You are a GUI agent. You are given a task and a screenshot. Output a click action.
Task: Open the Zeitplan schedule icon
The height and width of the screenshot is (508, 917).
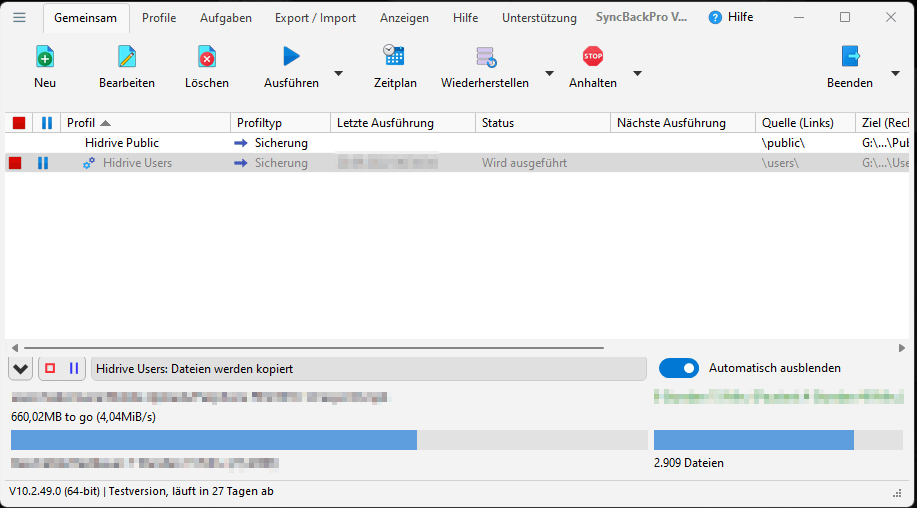tap(394, 56)
